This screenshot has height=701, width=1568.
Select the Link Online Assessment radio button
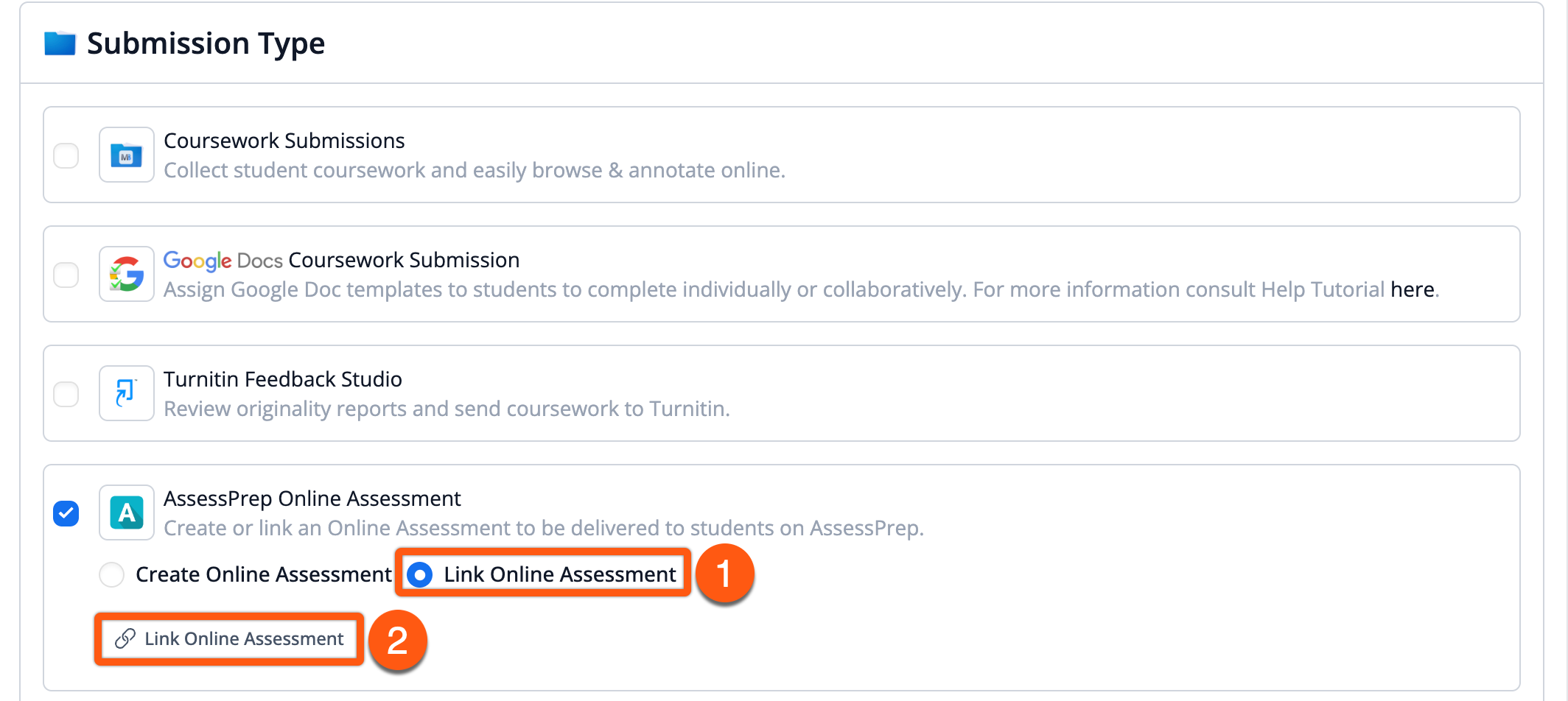(420, 574)
